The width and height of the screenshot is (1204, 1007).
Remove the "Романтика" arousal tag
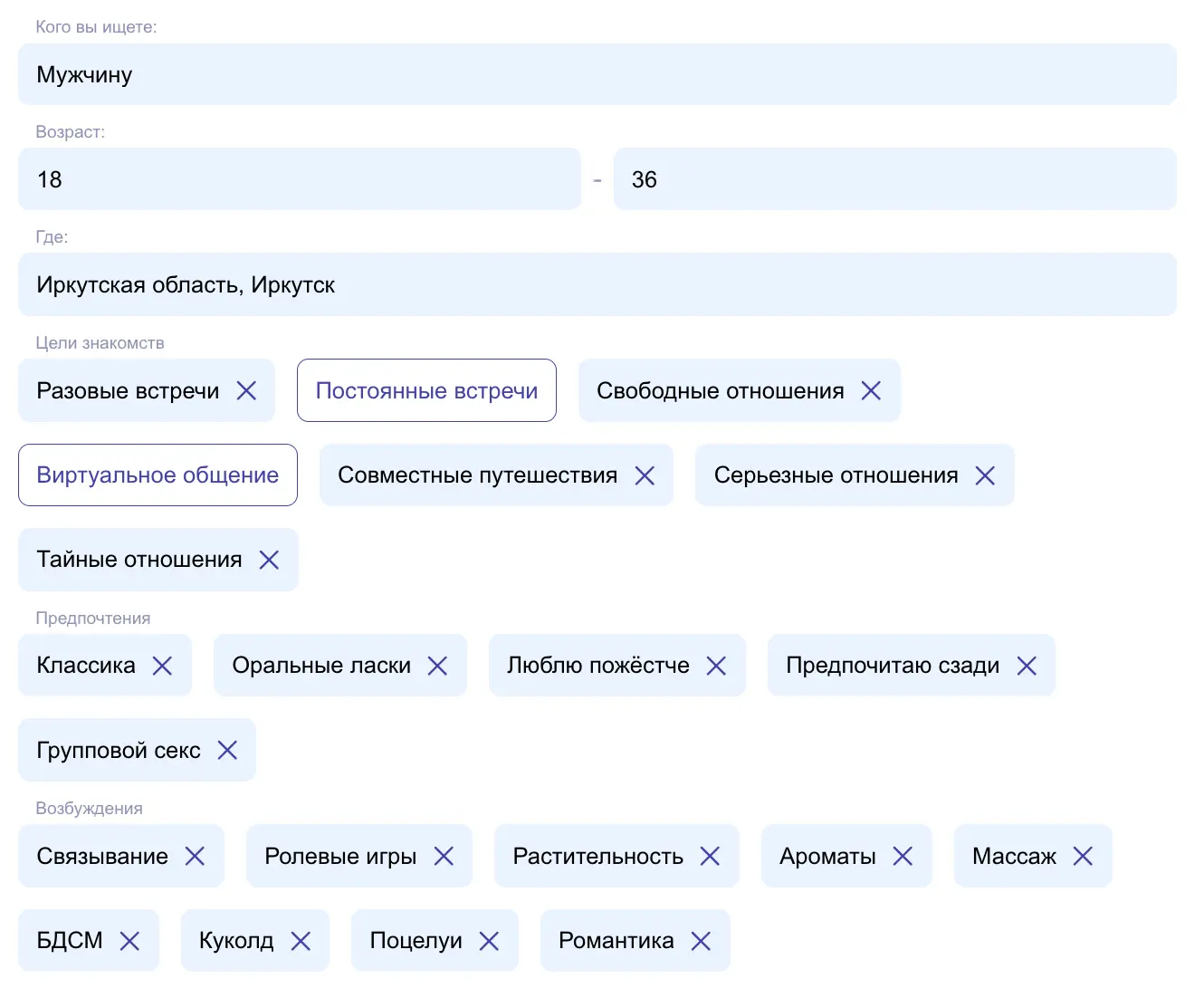click(x=701, y=940)
